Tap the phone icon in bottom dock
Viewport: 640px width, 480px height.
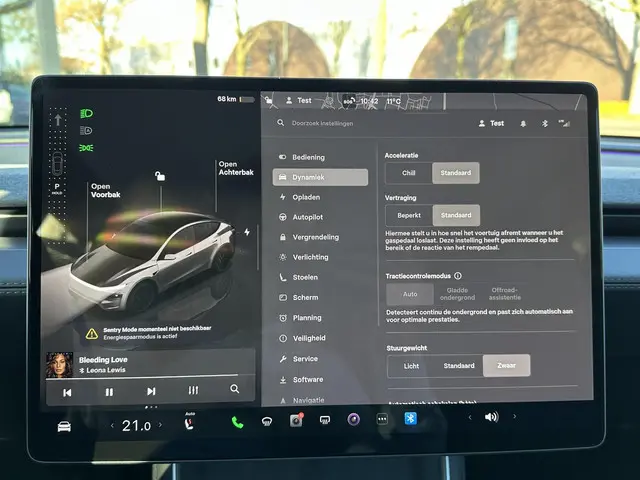(x=237, y=422)
